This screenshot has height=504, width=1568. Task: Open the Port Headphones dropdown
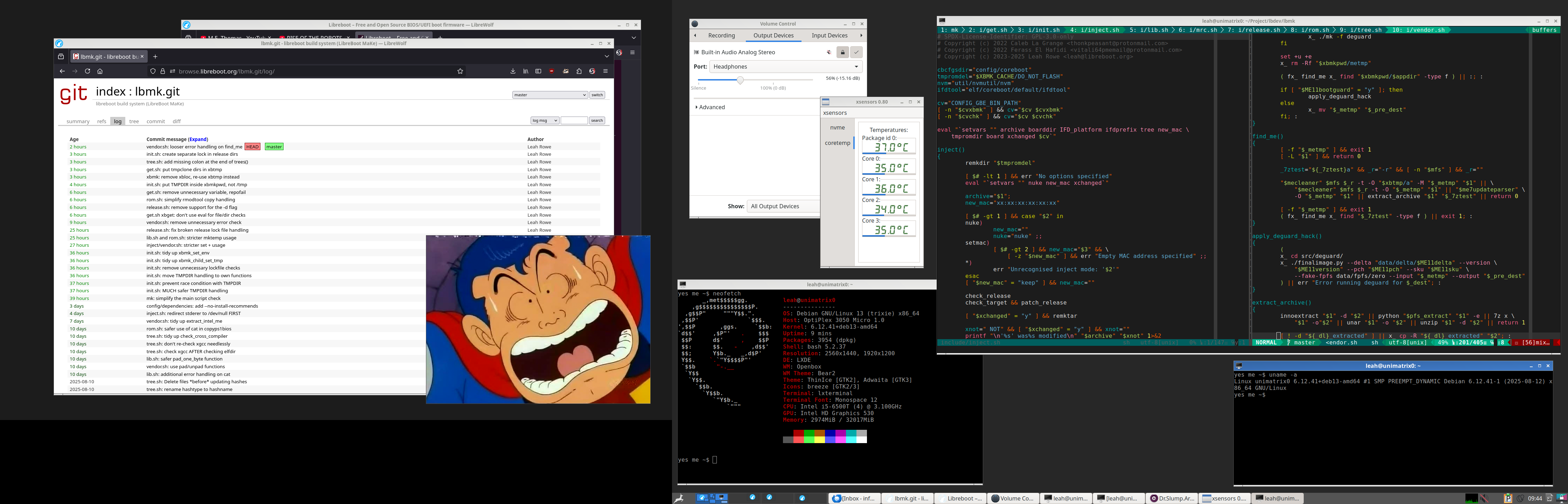coord(786,66)
